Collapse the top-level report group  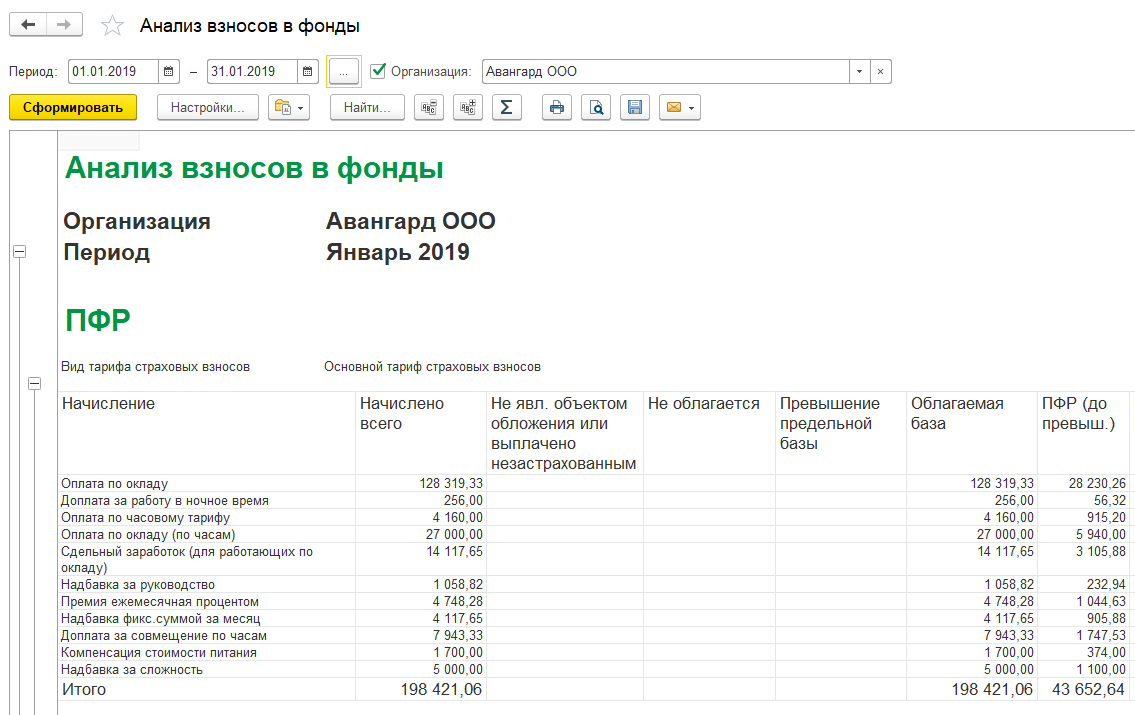click(x=18, y=252)
